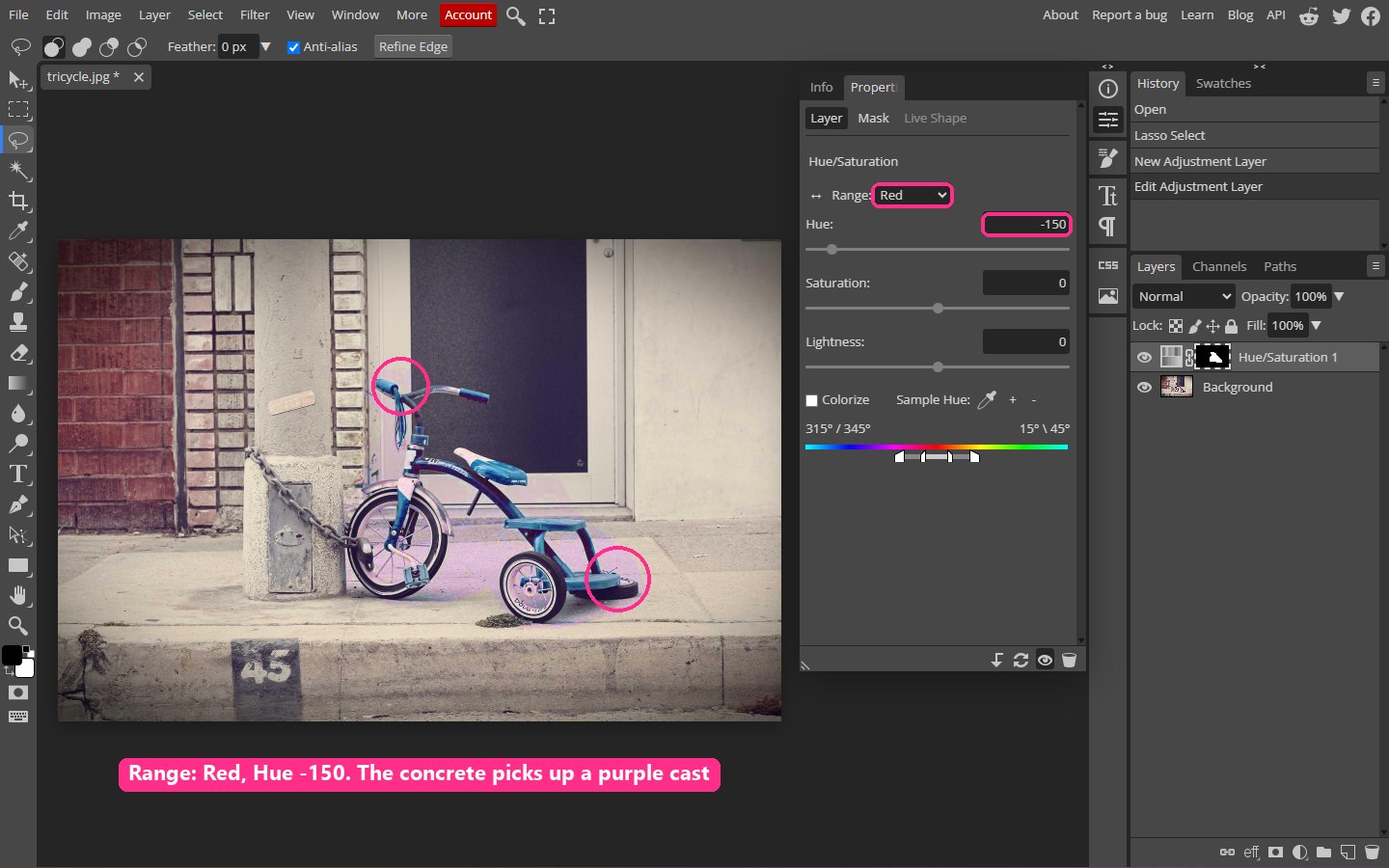Add a layer mask from Layers footer
1389x868 pixels.
coord(1275,852)
